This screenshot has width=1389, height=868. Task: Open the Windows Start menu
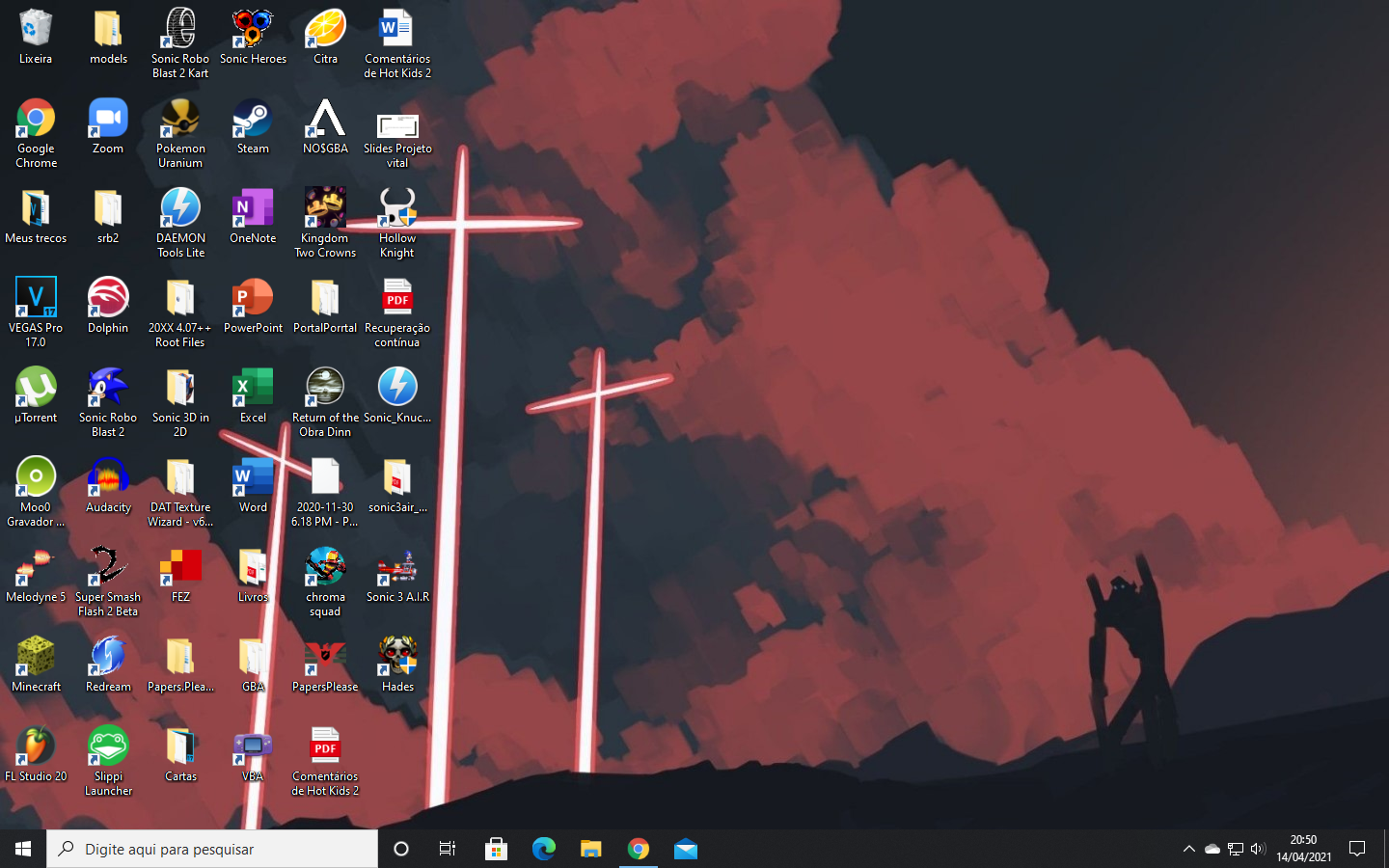coord(23,849)
